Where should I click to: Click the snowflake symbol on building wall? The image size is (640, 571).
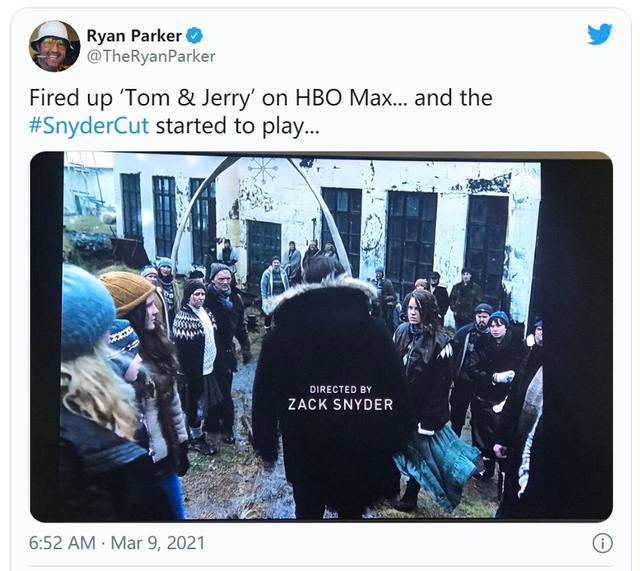coord(264,170)
